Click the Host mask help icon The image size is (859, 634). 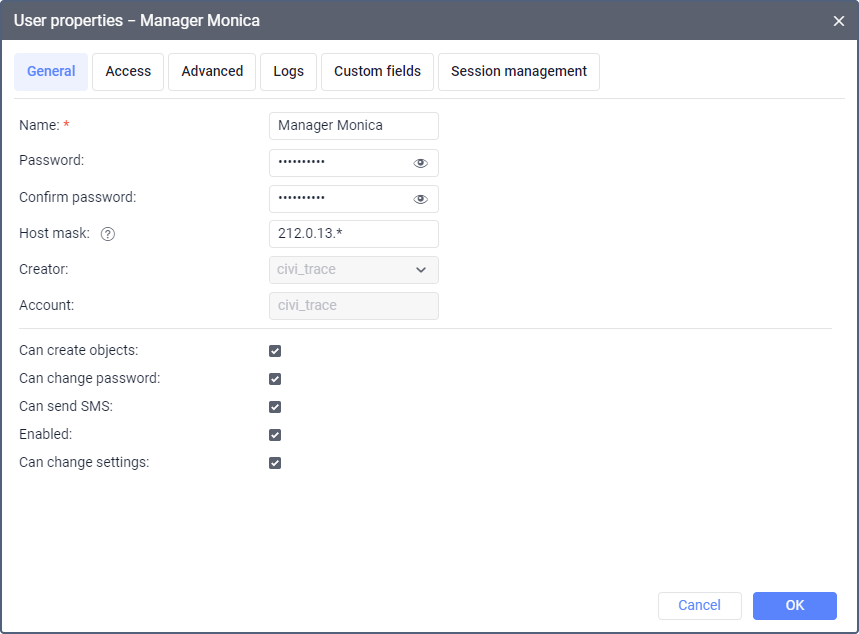click(x=108, y=234)
